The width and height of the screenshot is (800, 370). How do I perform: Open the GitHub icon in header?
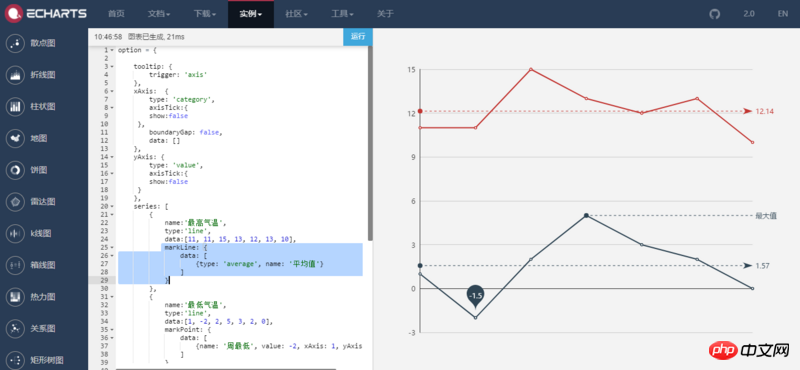(x=714, y=14)
